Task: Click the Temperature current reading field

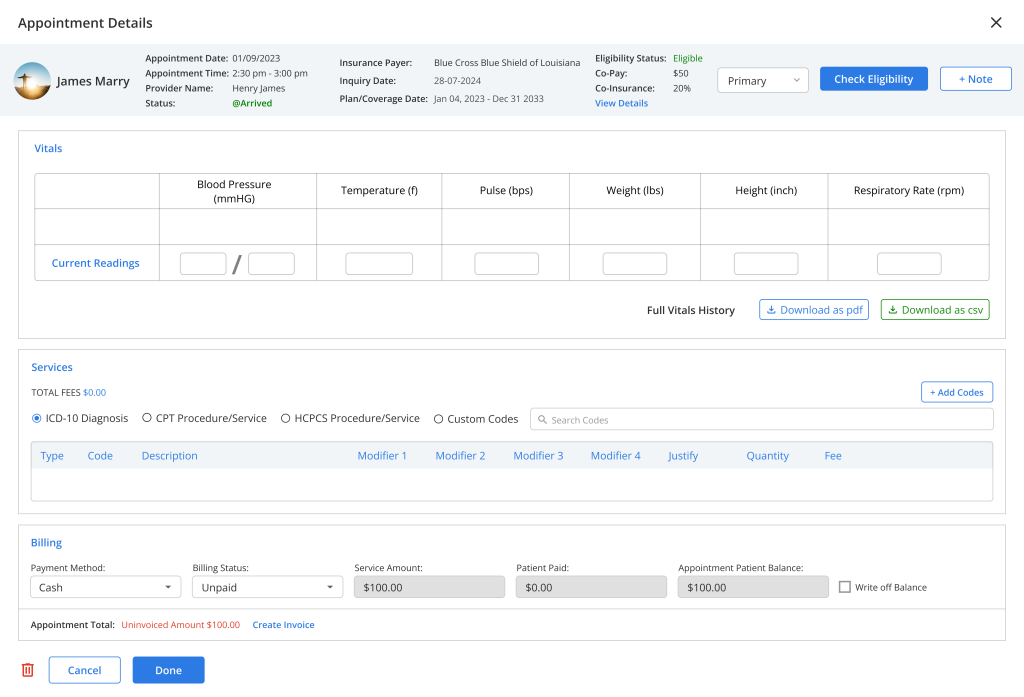Action: coord(379,264)
